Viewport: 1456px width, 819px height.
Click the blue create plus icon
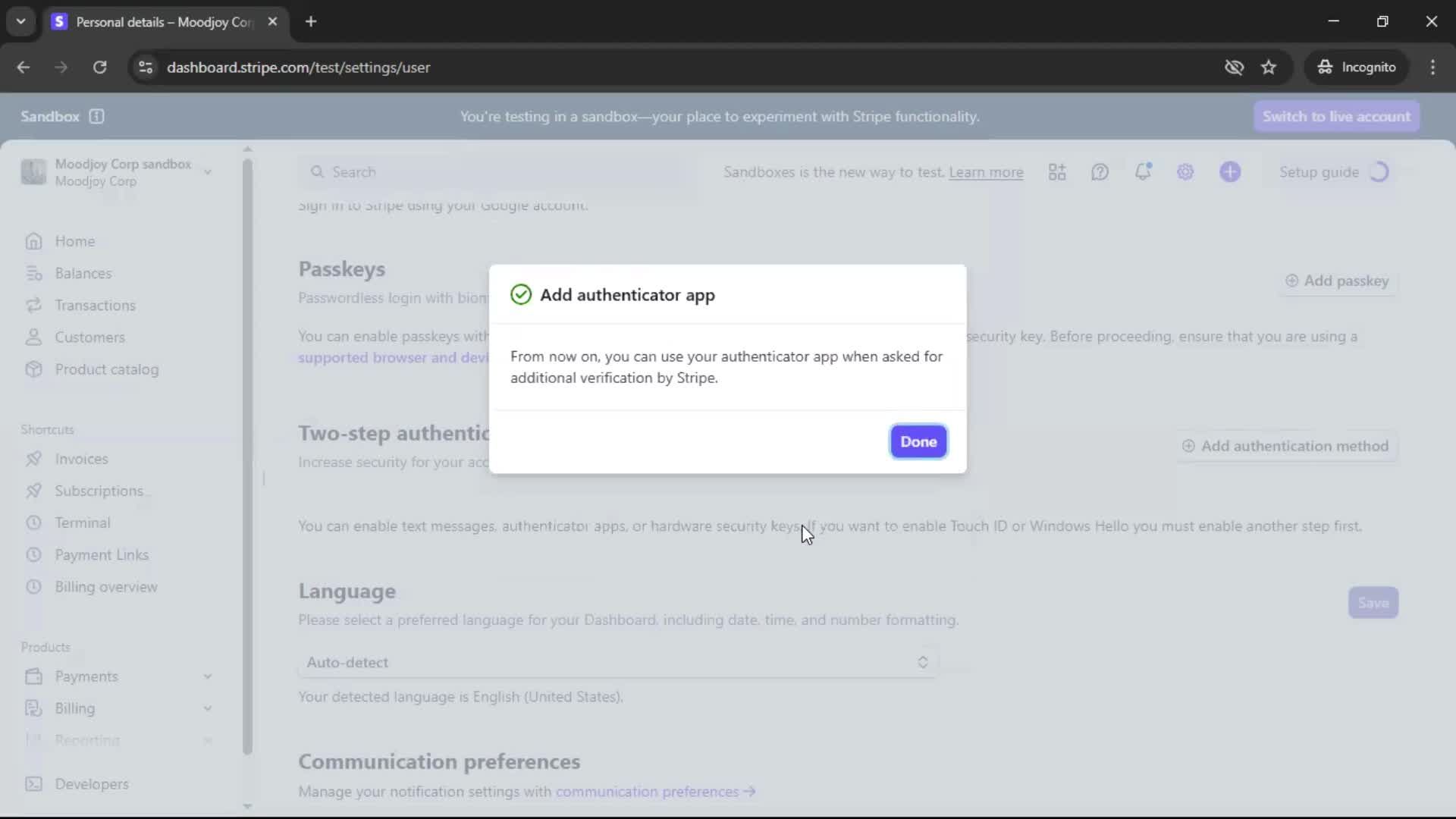1229,172
